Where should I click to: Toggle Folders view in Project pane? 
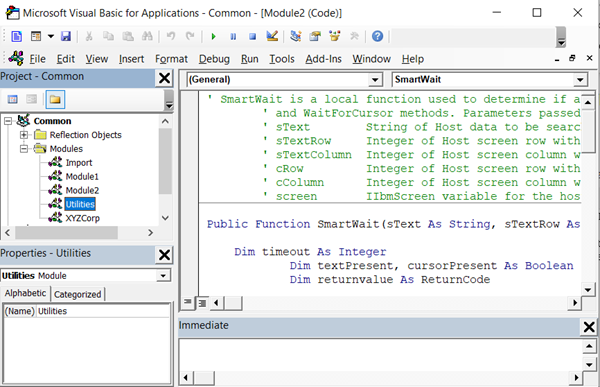pos(55,100)
